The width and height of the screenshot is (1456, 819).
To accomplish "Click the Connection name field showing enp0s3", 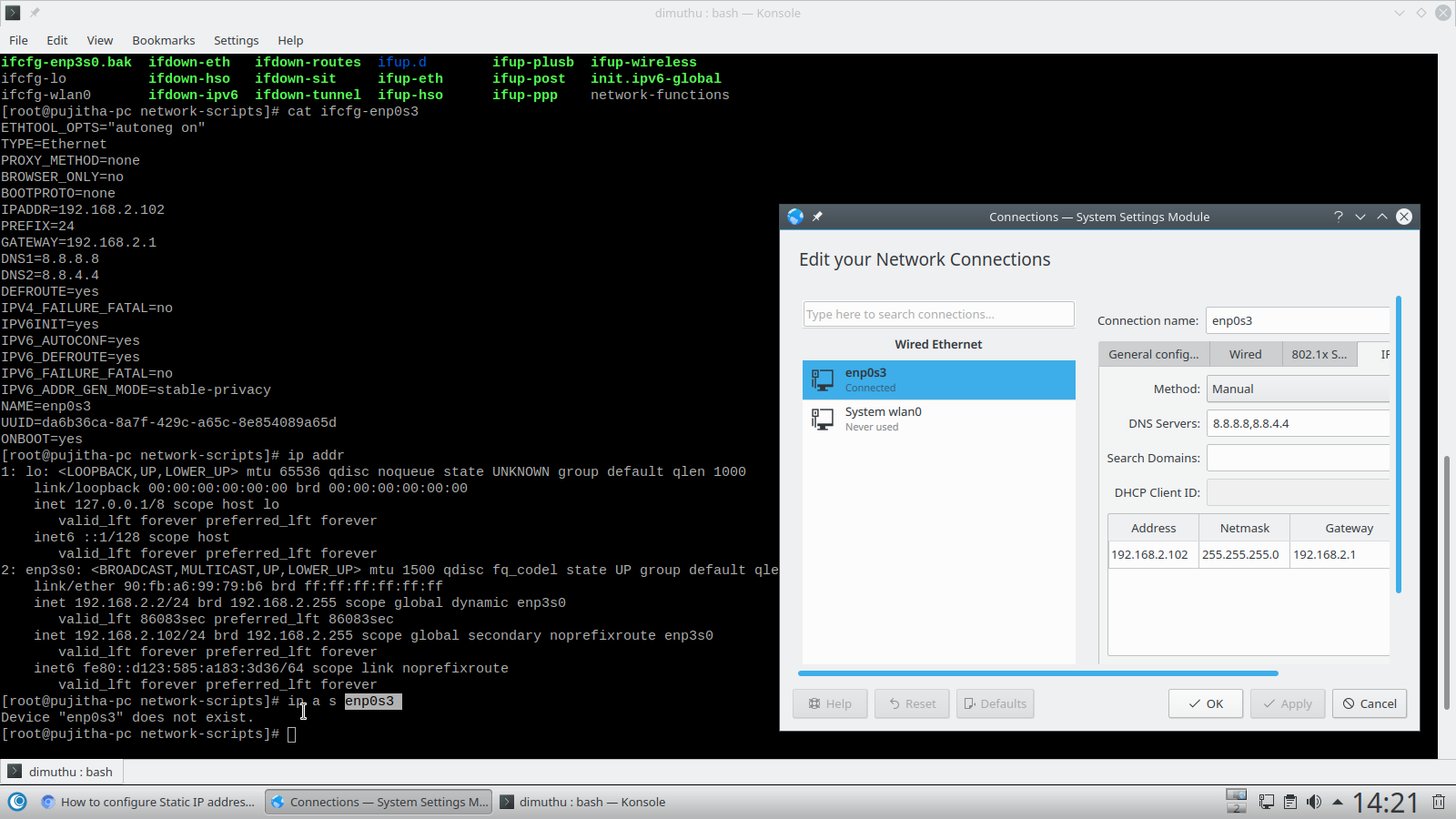I will coord(1299,320).
